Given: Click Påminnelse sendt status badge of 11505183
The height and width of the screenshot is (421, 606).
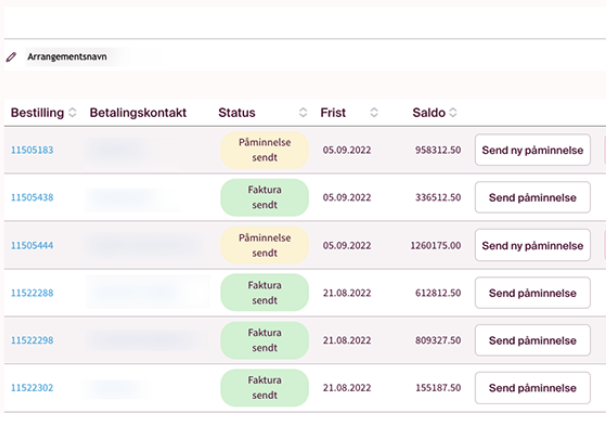Looking at the screenshot, I should [x=265, y=150].
